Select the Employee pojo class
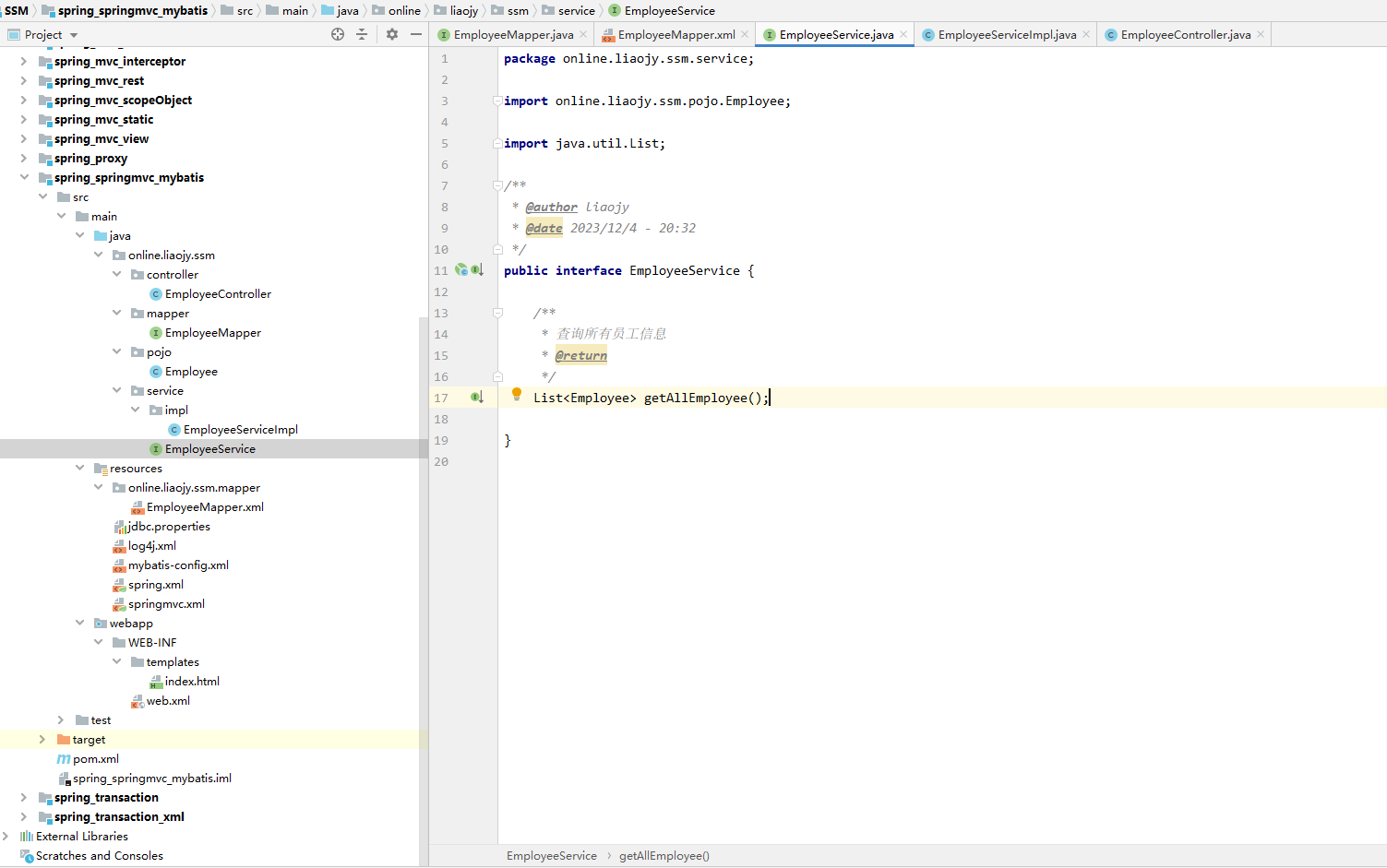The height and width of the screenshot is (868, 1387). point(191,372)
